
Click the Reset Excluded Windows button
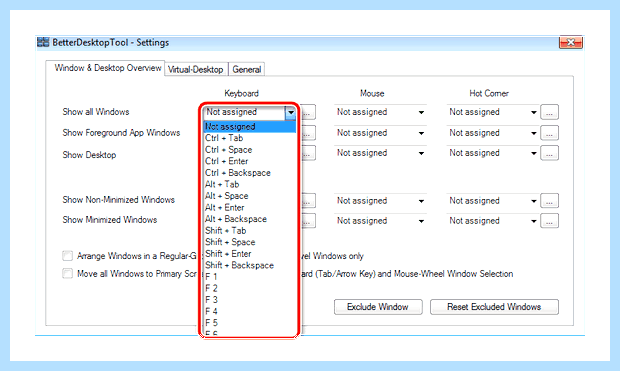coord(494,307)
